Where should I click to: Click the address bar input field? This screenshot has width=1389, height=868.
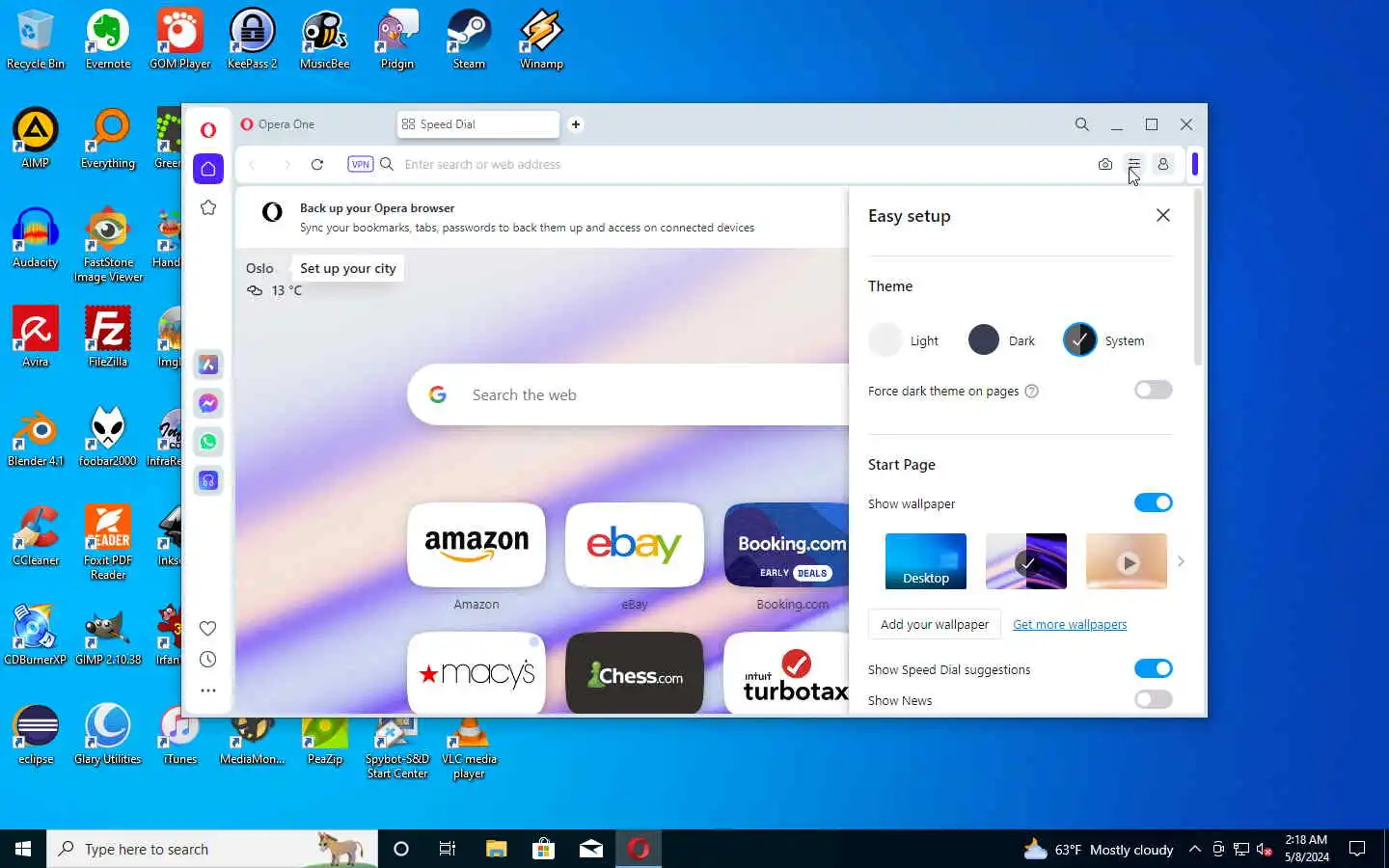(743, 164)
